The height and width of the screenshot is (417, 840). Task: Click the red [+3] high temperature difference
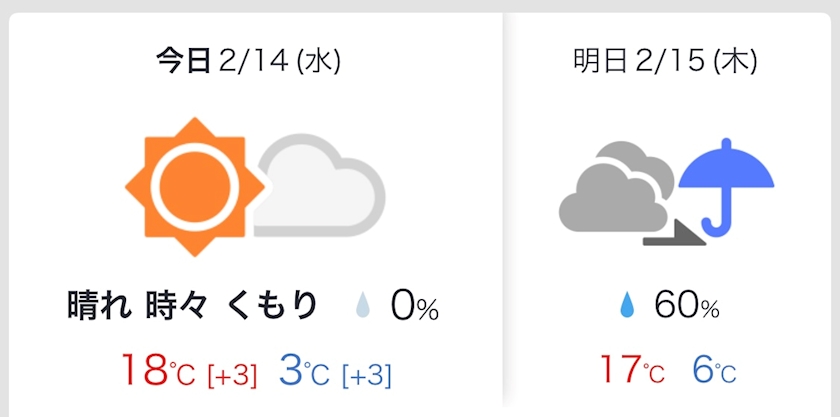coord(232,375)
